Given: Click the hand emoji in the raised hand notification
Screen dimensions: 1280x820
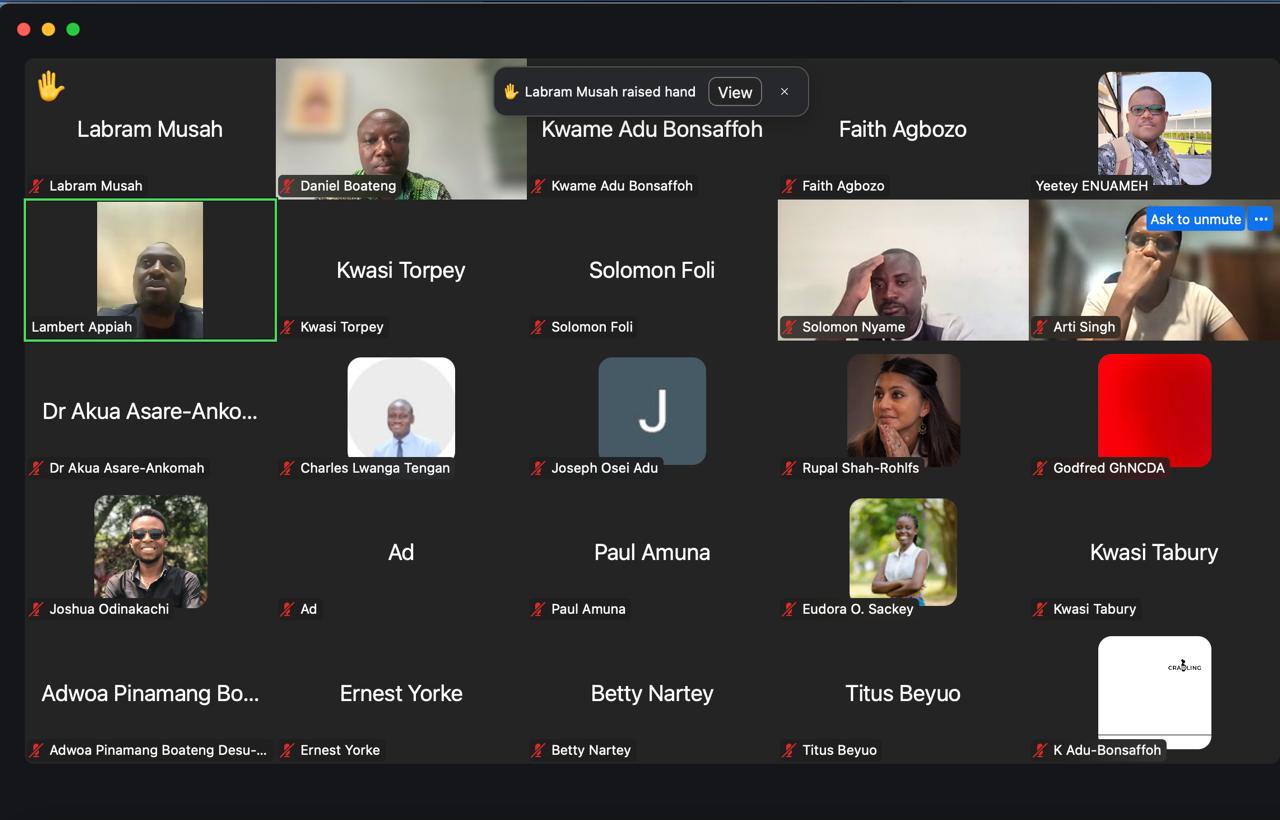Looking at the screenshot, I should click(x=511, y=92).
